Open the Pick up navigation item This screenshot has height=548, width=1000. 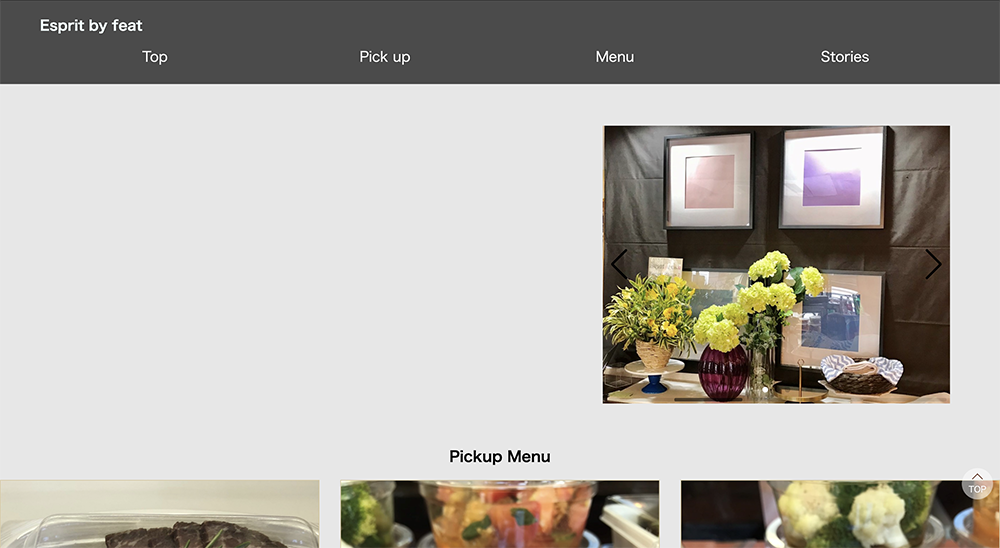coord(385,57)
